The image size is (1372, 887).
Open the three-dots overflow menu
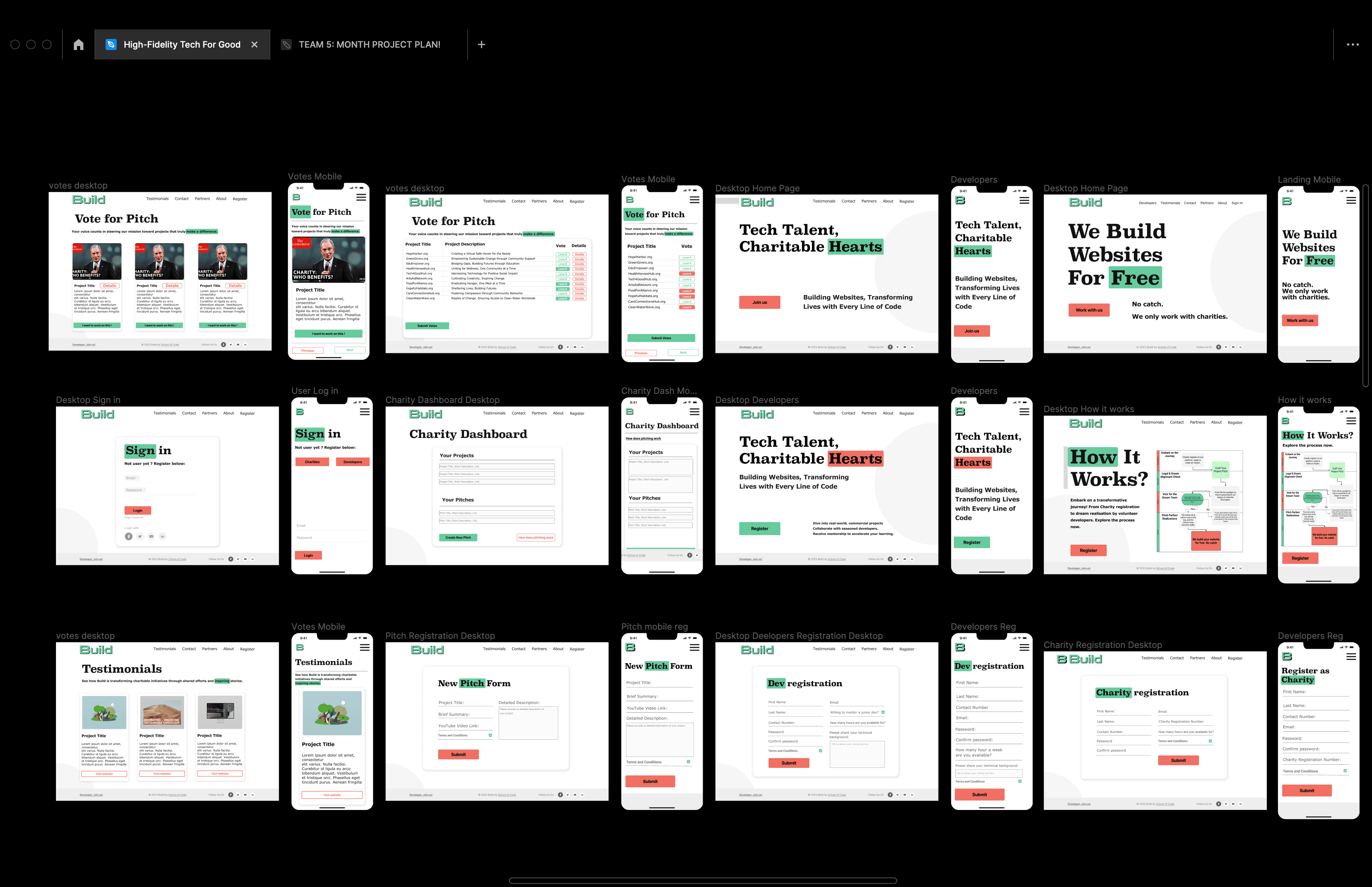click(1353, 44)
